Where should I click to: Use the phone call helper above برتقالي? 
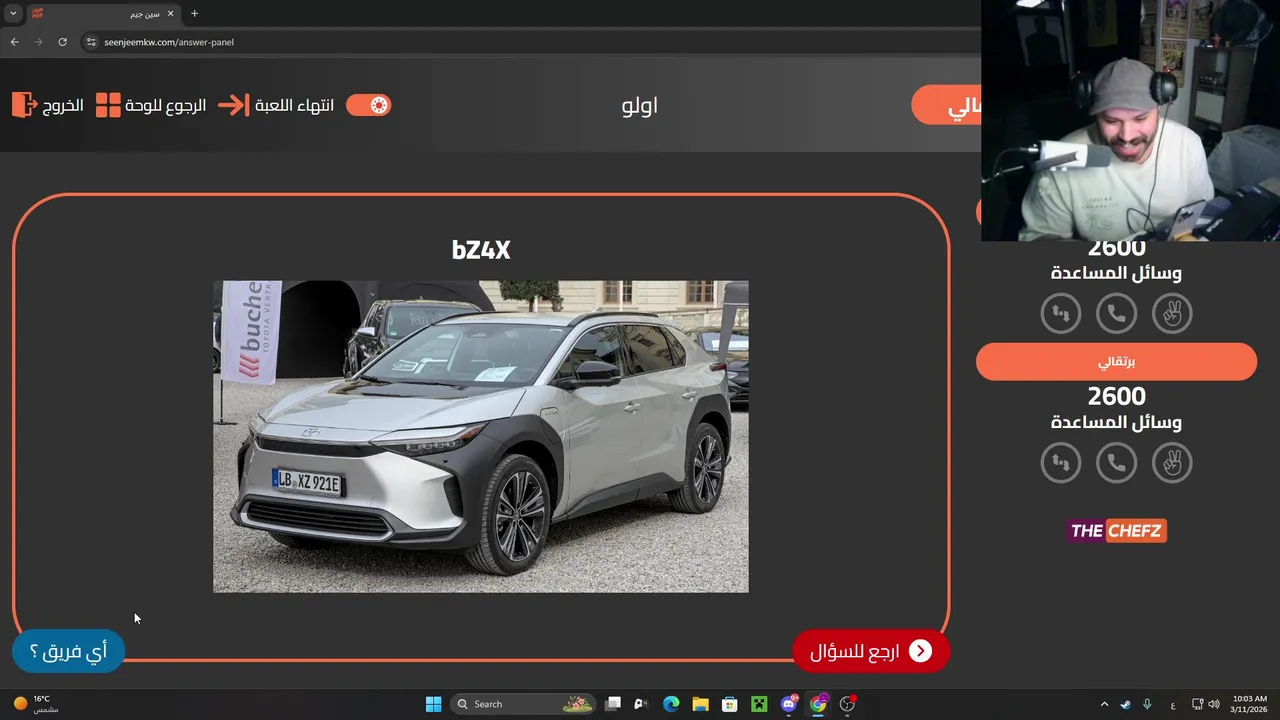(1116, 314)
